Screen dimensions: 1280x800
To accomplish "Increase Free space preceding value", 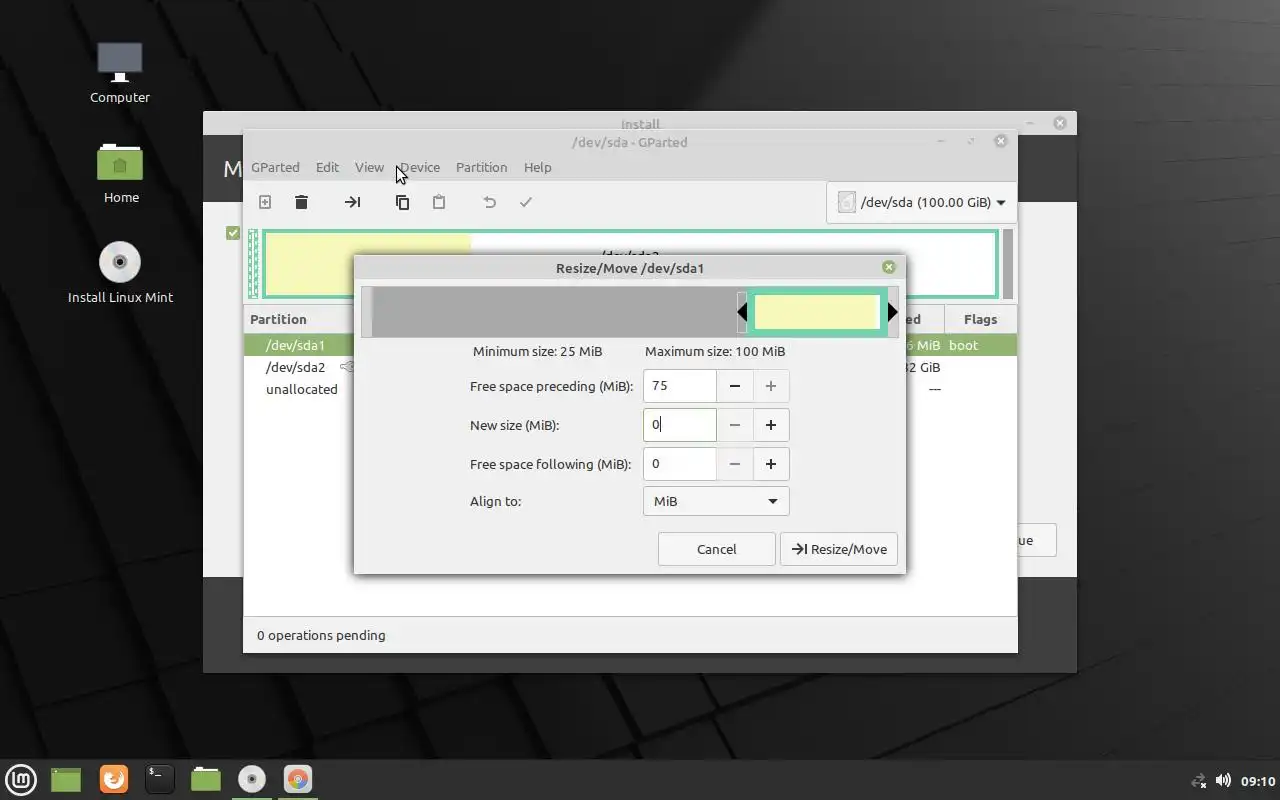I will click(771, 386).
